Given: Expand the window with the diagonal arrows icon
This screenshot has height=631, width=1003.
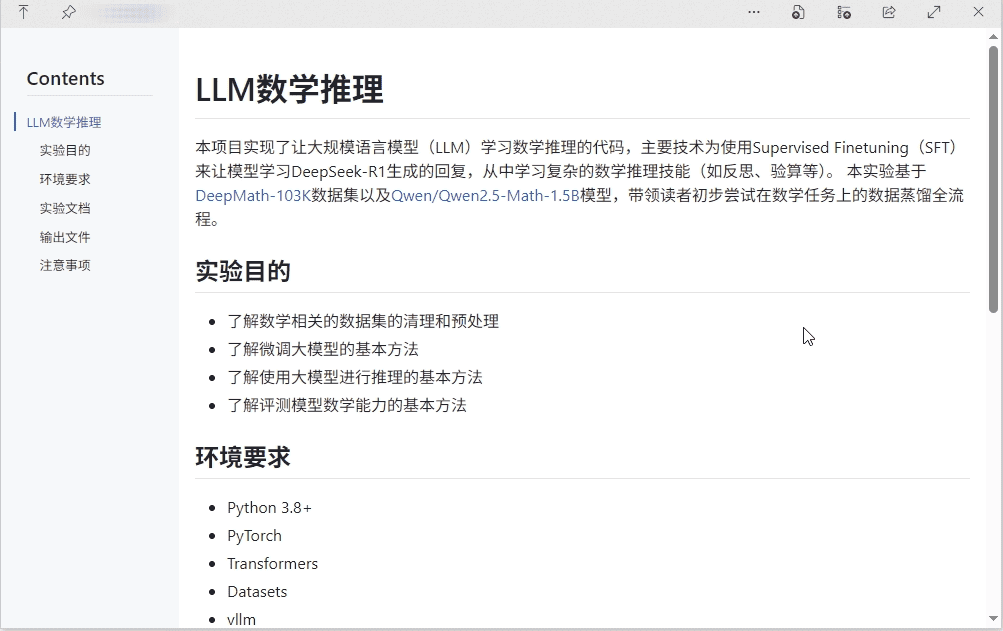Looking at the screenshot, I should point(934,12).
